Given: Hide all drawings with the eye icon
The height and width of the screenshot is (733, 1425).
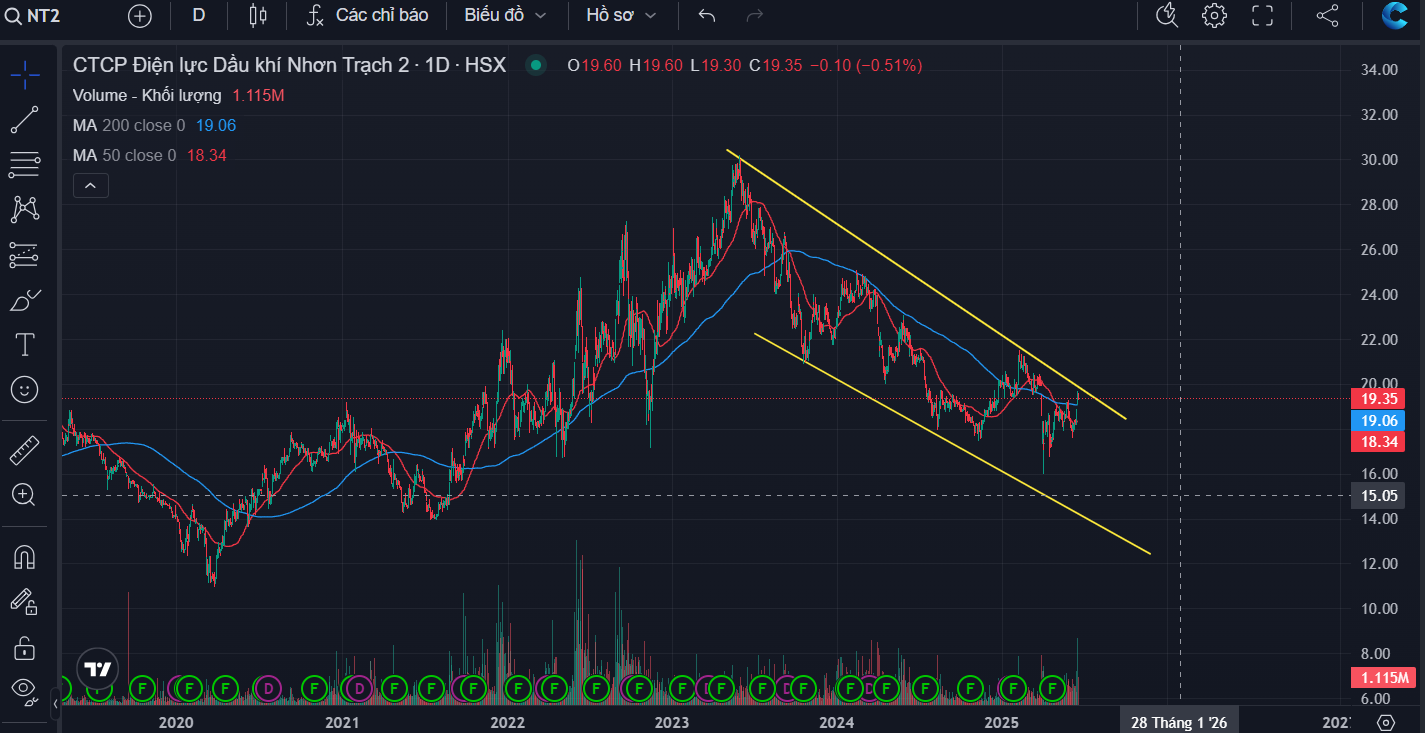Looking at the screenshot, I should pos(25,689).
